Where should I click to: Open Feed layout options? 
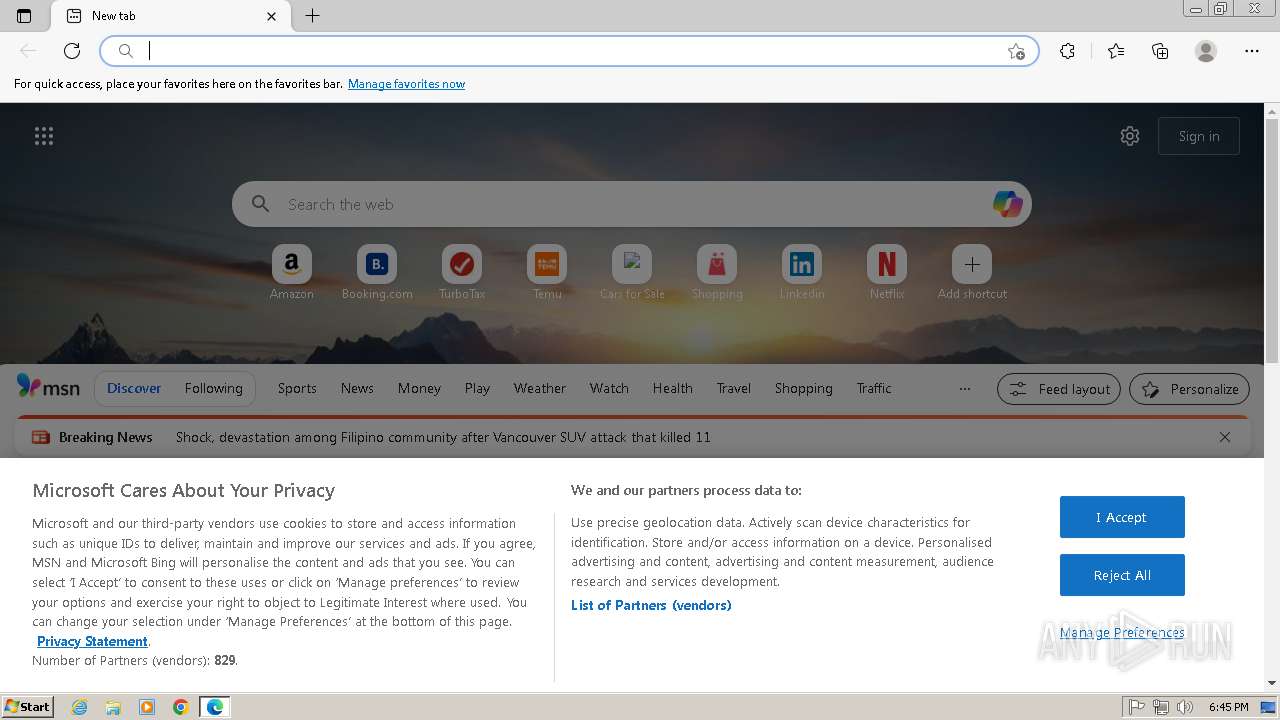click(1060, 389)
